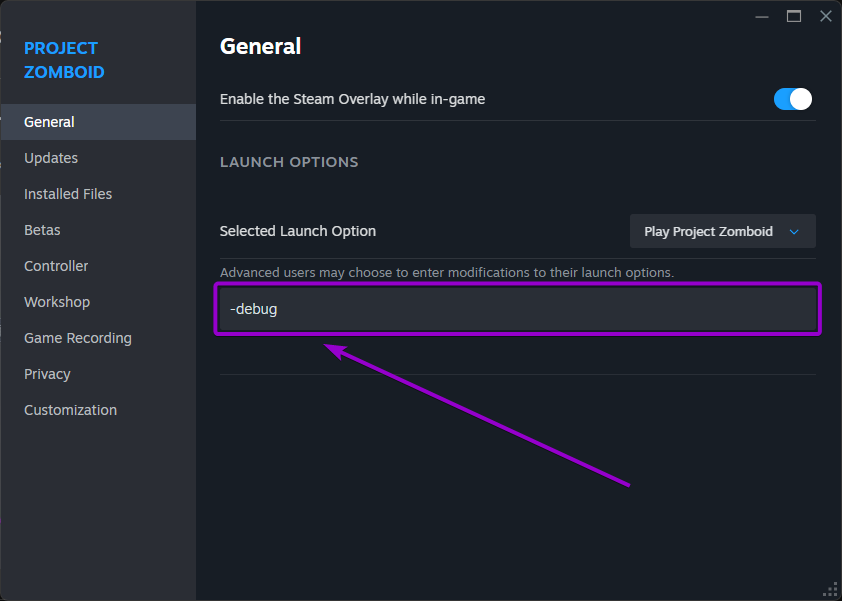Screen dimensions: 842x601
Task: Open the Updates section
Action: 98,158
